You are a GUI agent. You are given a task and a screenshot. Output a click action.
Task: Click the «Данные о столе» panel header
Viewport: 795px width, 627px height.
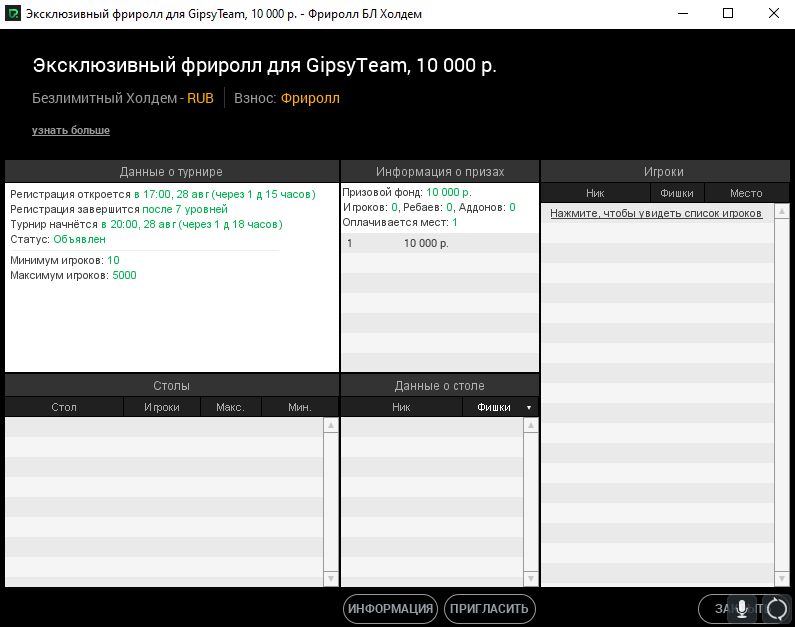coord(440,386)
